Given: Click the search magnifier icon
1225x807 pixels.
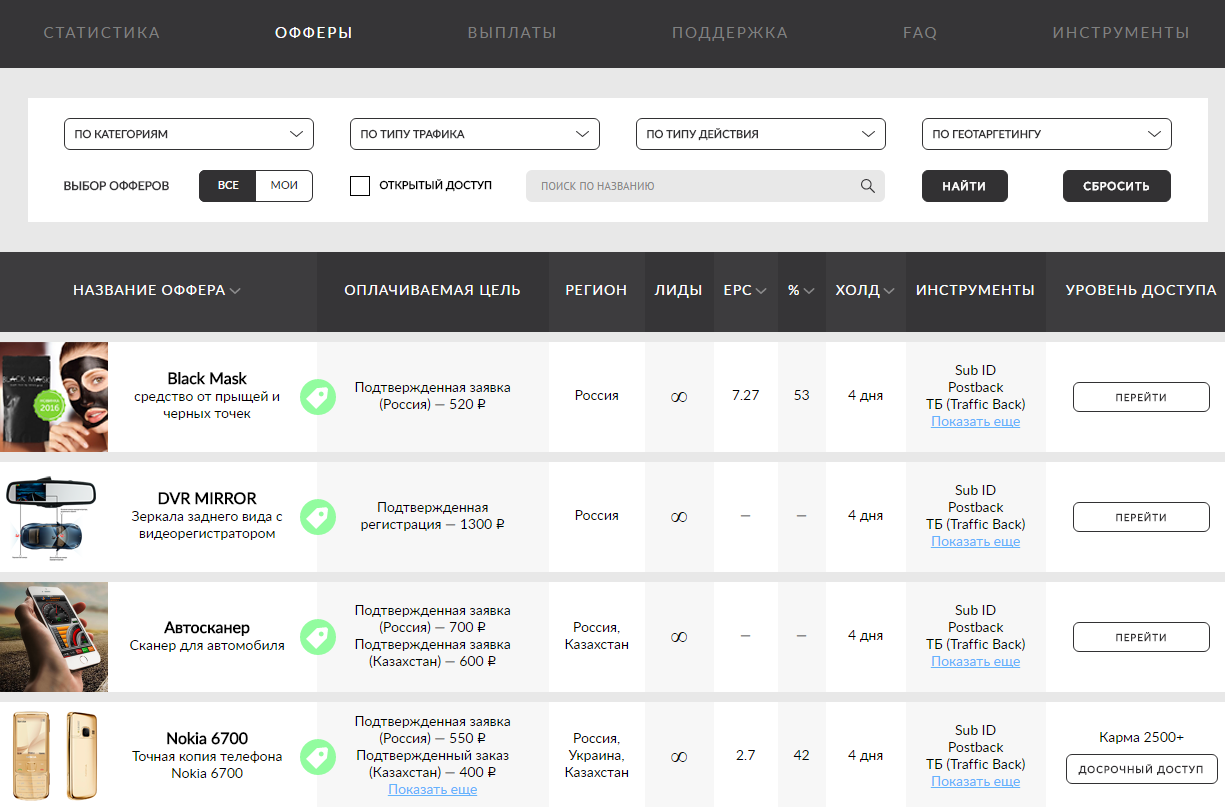Looking at the screenshot, I should pos(867,186).
